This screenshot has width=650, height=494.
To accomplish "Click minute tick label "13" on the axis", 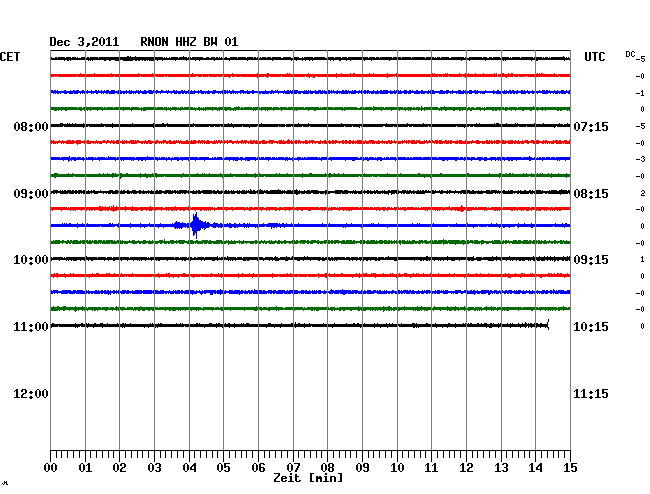I will [501, 468].
